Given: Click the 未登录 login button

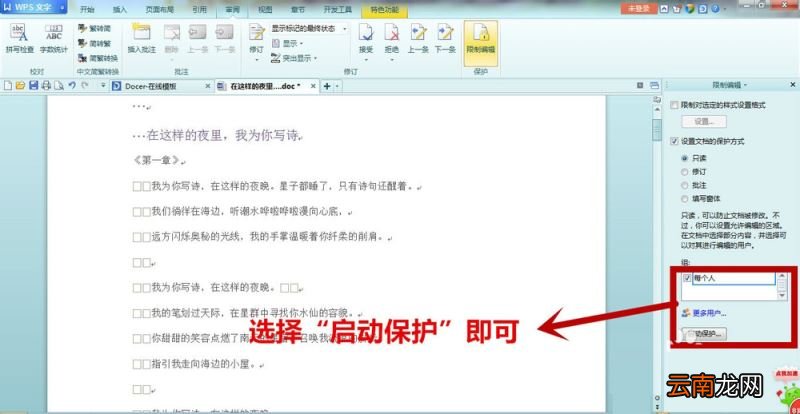Looking at the screenshot, I should tap(638, 9).
